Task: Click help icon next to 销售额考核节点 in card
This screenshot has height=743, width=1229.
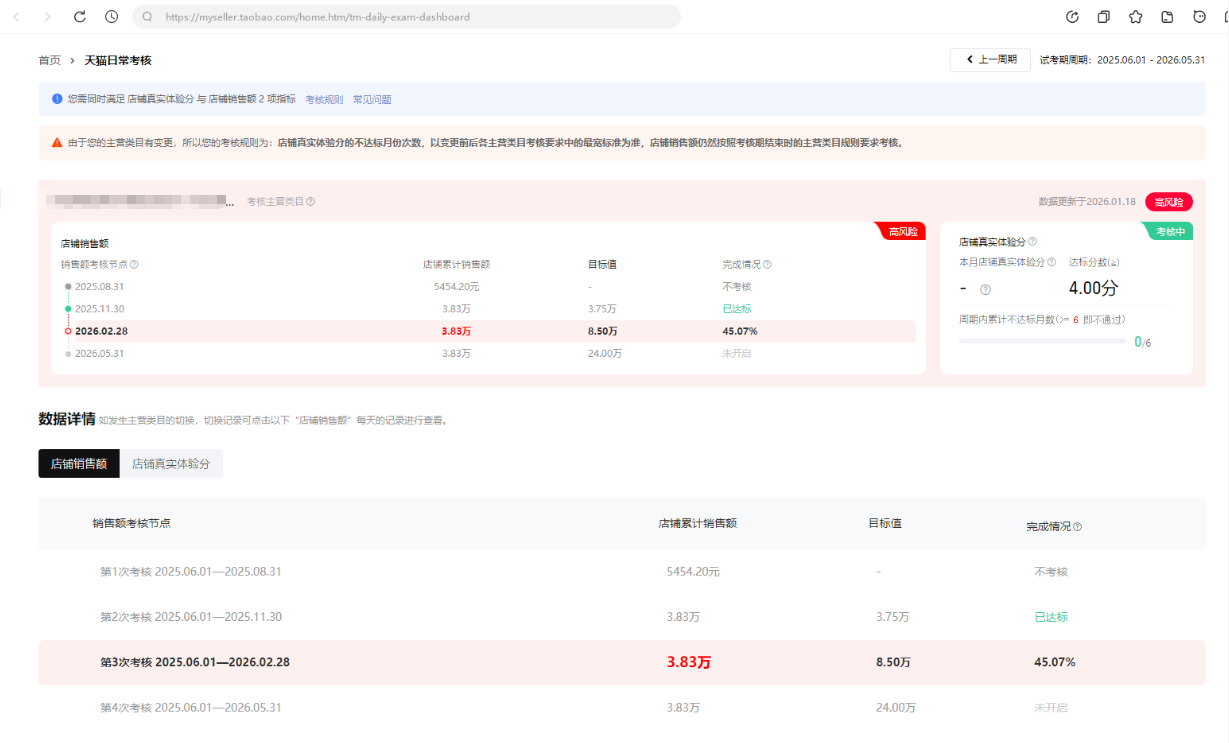Action: pyautogui.click(x=134, y=265)
